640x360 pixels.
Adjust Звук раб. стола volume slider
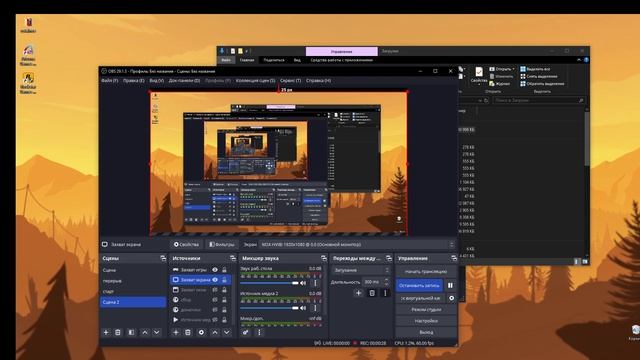269,283
